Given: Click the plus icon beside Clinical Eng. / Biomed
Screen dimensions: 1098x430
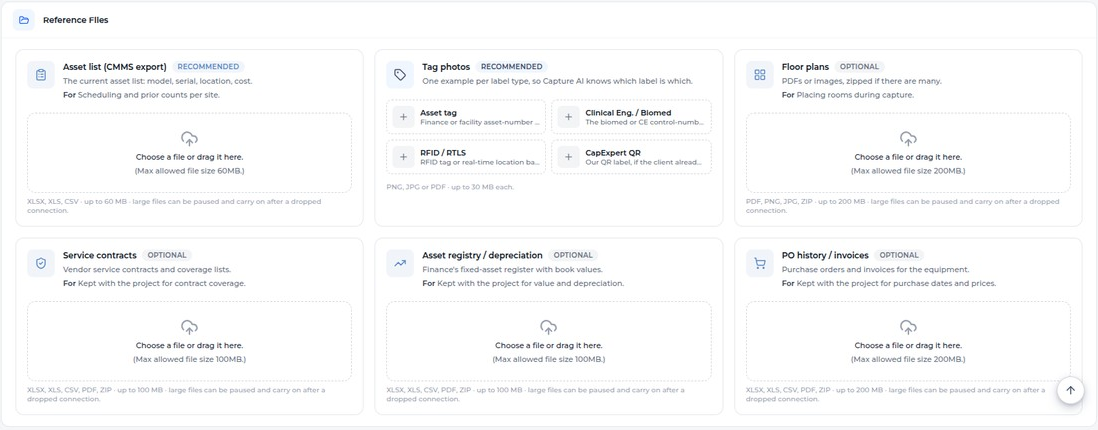Looking at the screenshot, I should coord(569,117).
